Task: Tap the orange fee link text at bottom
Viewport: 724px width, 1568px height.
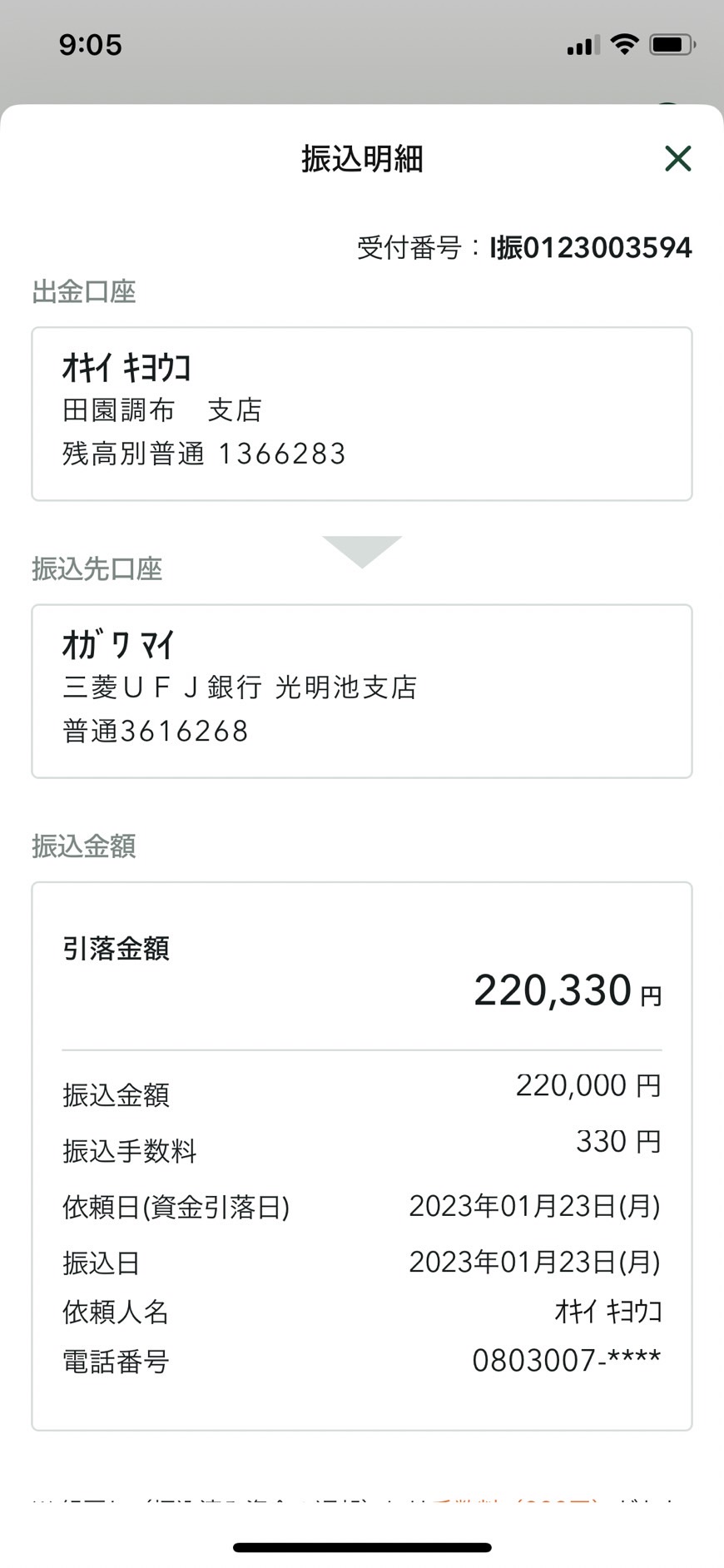Action: [514, 1501]
